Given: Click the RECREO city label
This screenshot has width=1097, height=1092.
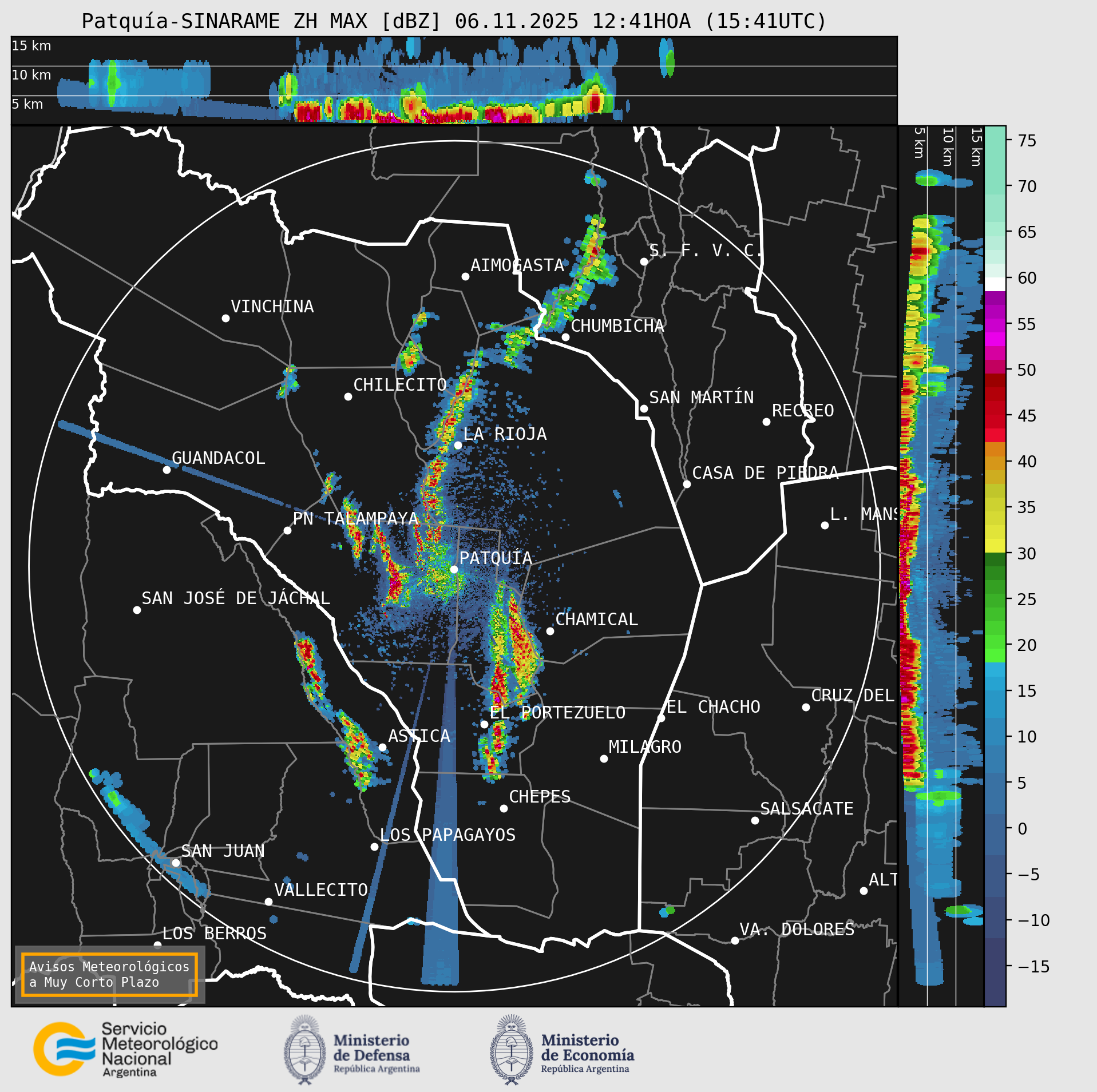Looking at the screenshot, I should [803, 411].
